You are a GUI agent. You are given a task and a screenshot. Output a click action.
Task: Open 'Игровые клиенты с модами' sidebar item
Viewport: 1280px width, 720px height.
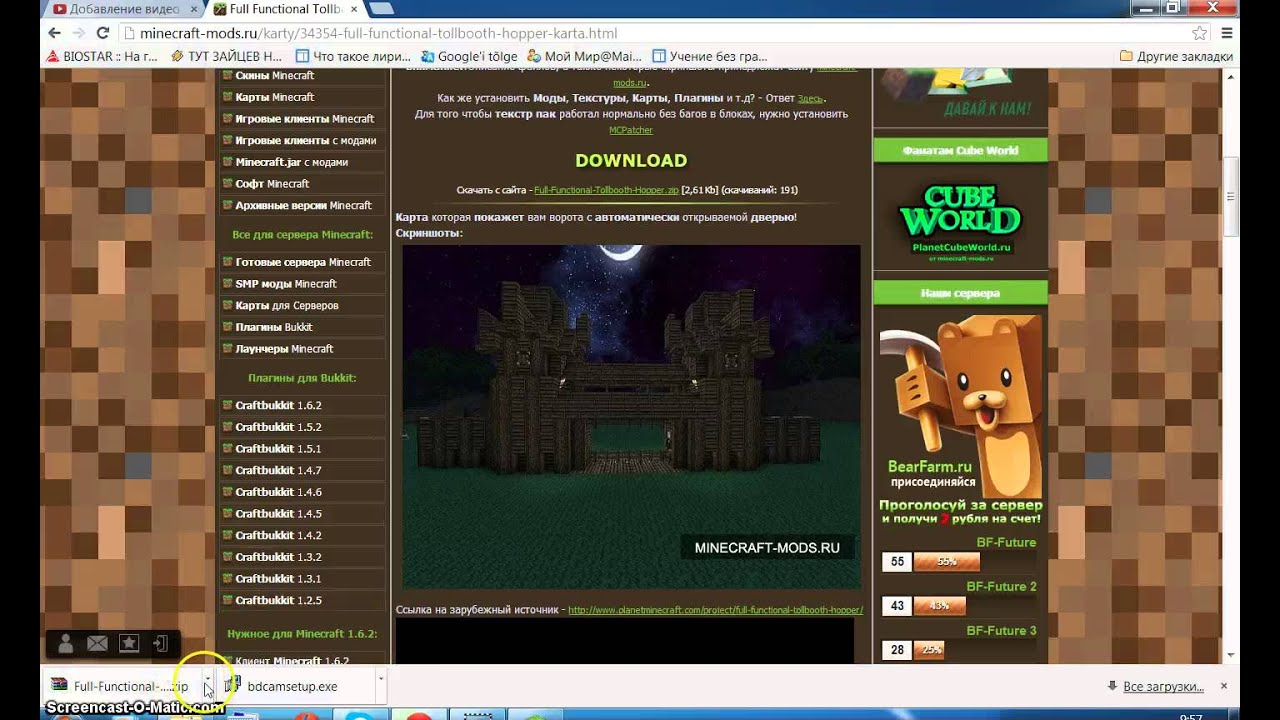[x=303, y=140]
